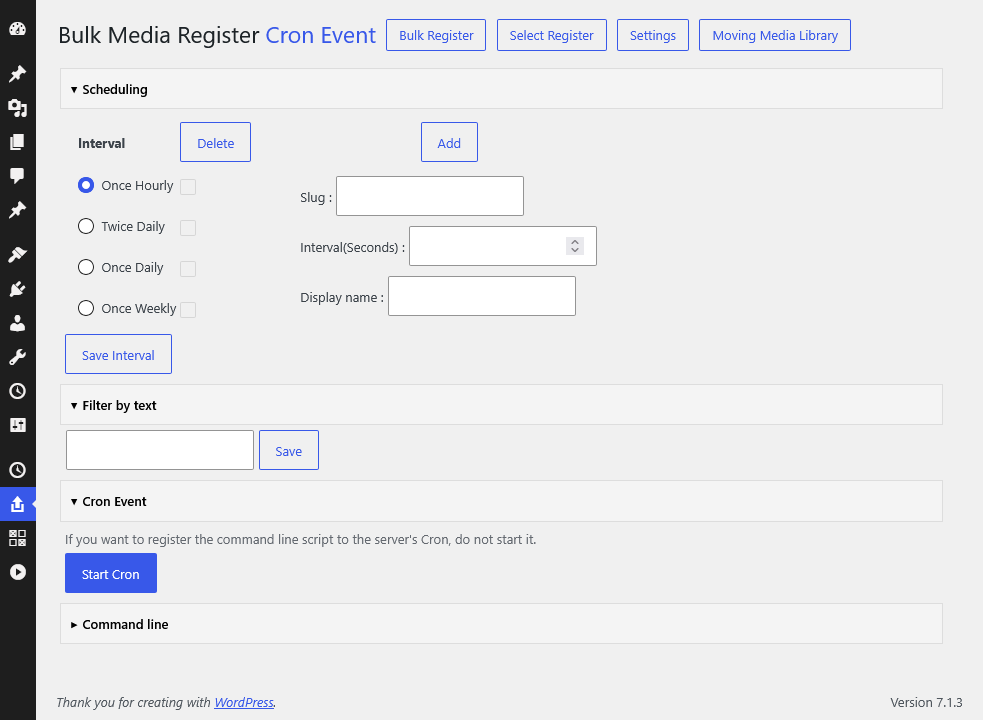Open the Moving Media Library tab
The height and width of the screenshot is (720, 983).
pos(775,35)
